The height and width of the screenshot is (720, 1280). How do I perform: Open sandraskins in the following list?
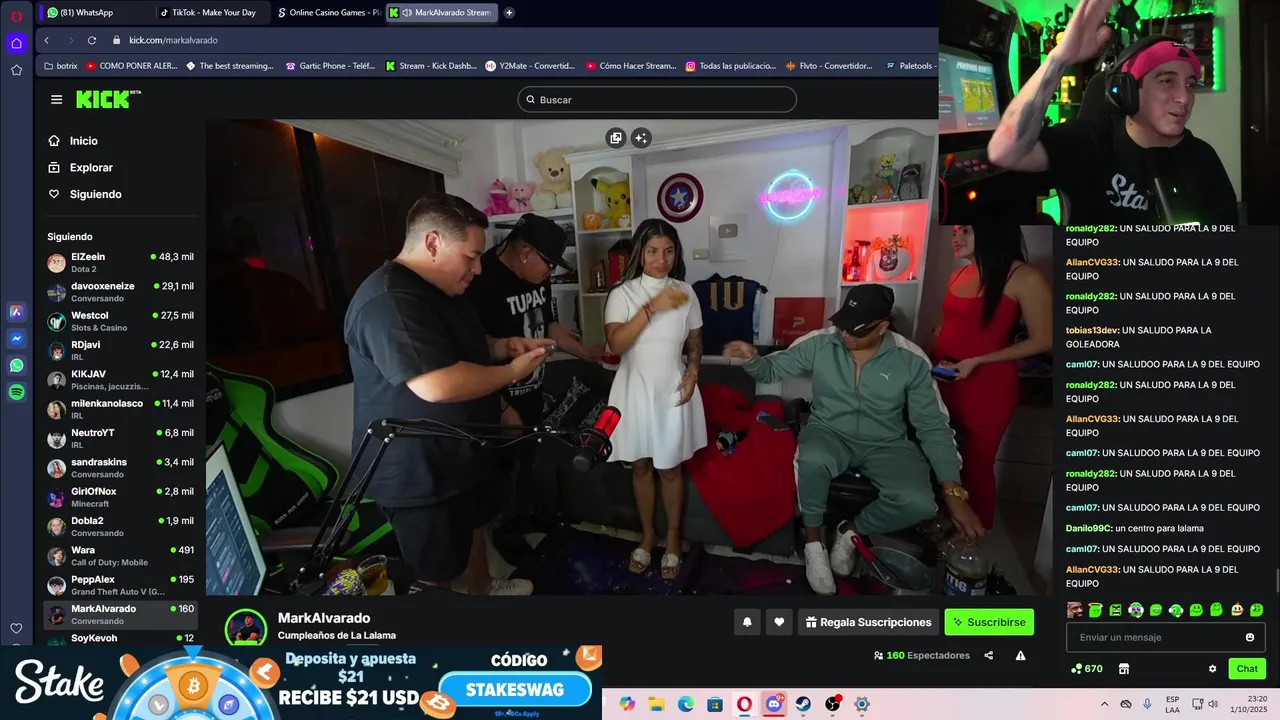120,468
